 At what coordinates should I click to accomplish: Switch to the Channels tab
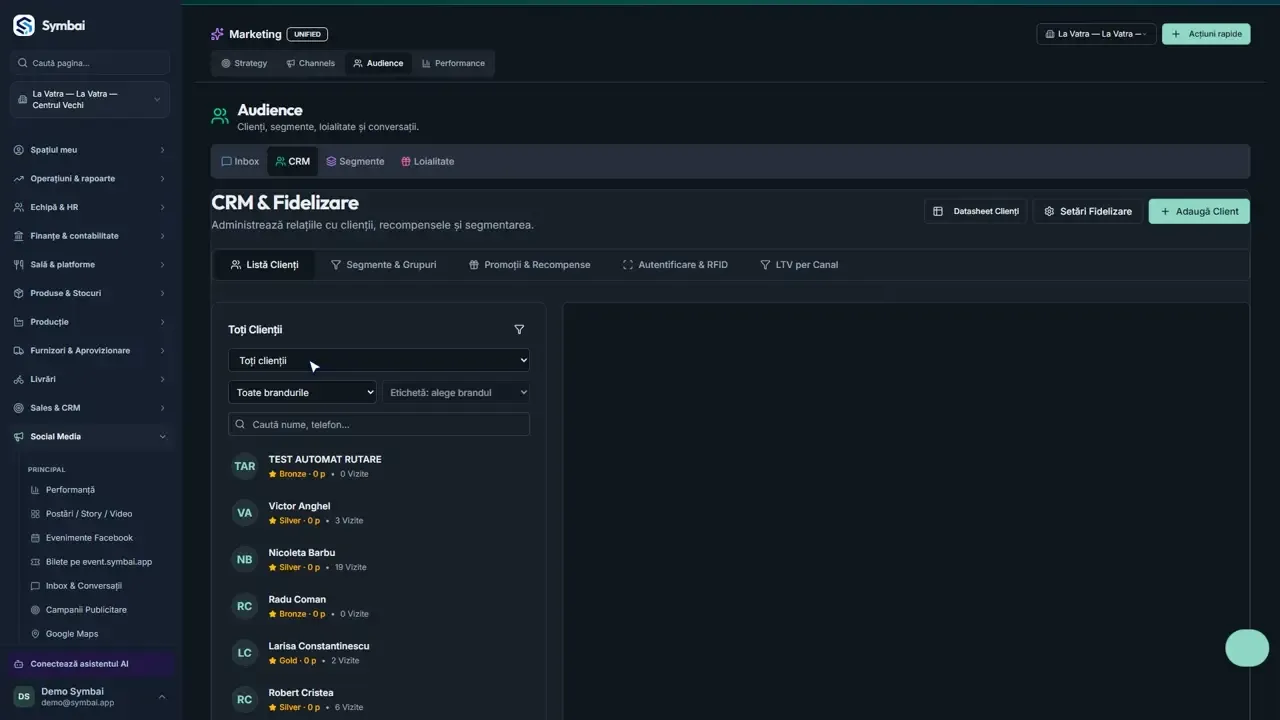[x=310, y=63]
